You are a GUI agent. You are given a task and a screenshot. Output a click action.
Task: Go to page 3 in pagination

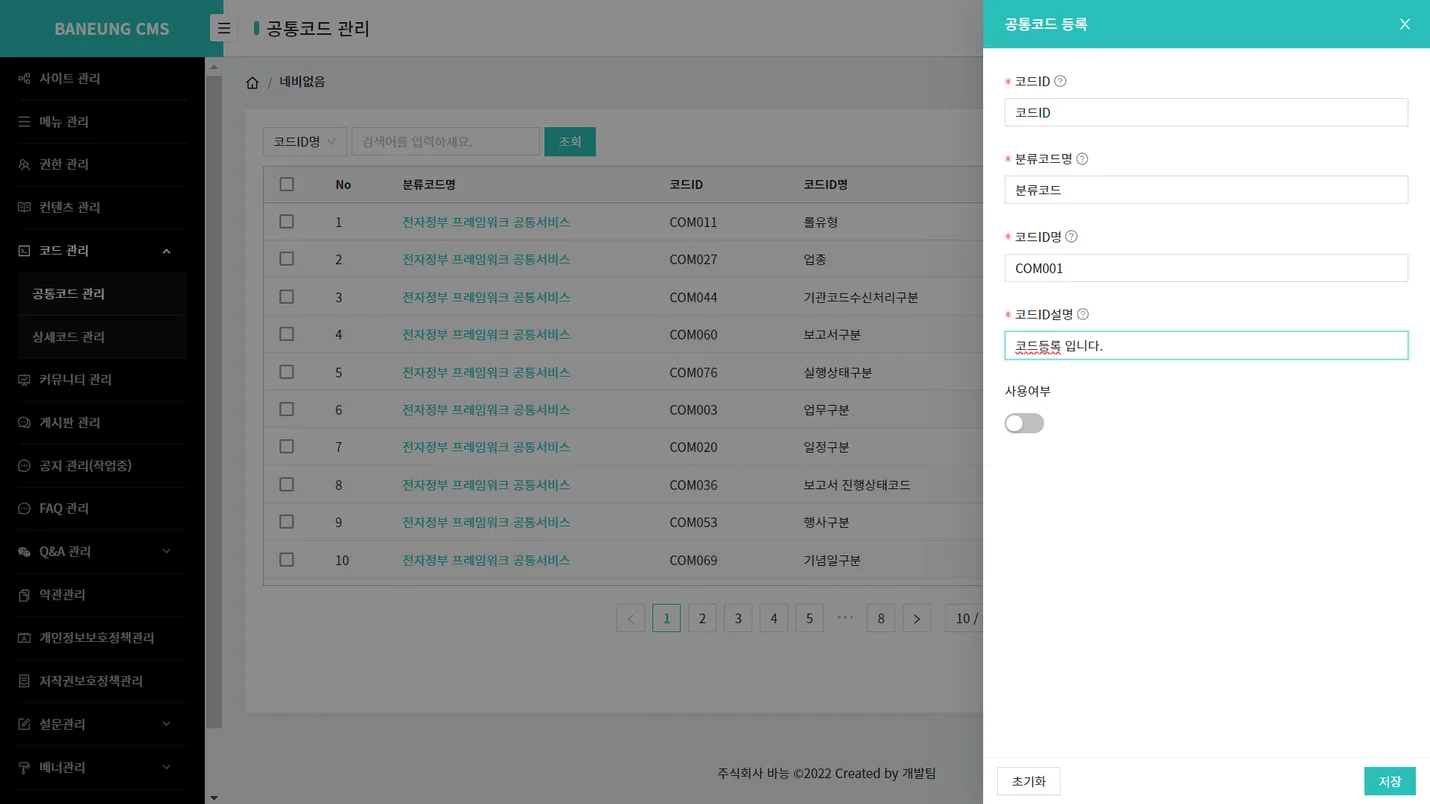(738, 618)
